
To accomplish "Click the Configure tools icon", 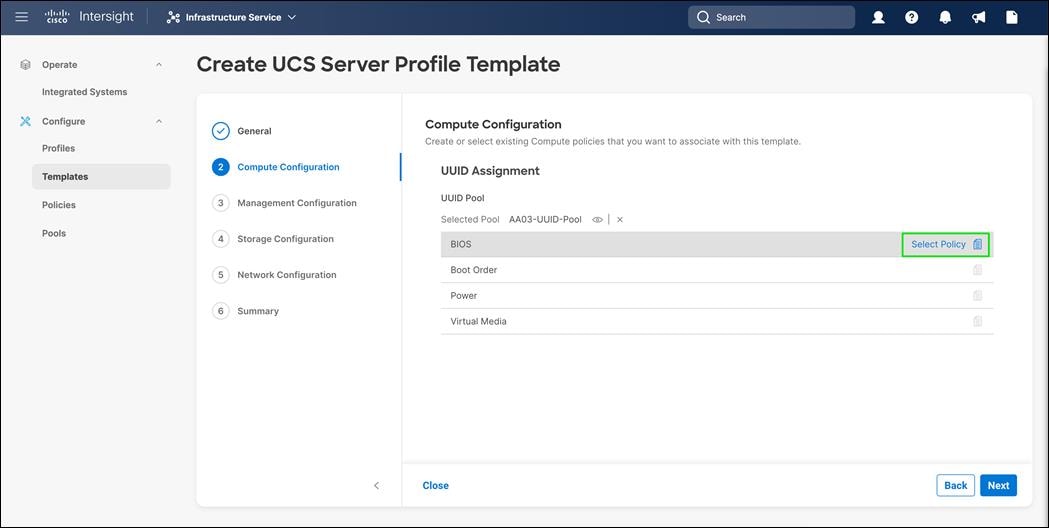I will 25,121.
